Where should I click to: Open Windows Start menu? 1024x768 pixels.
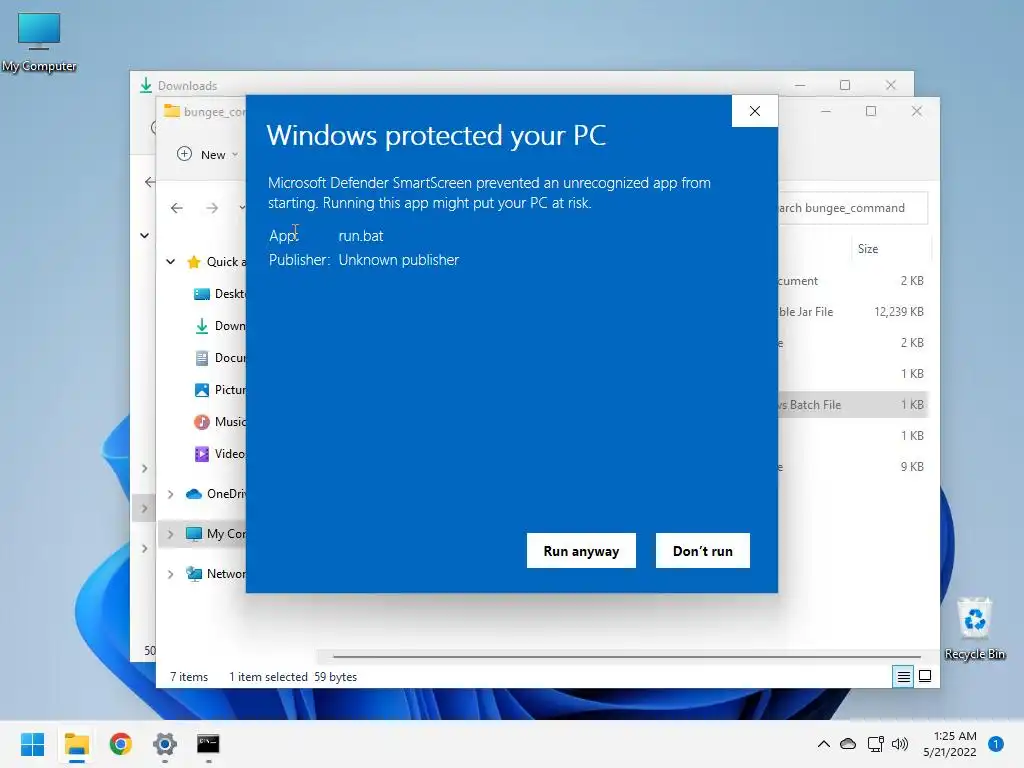[32, 744]
